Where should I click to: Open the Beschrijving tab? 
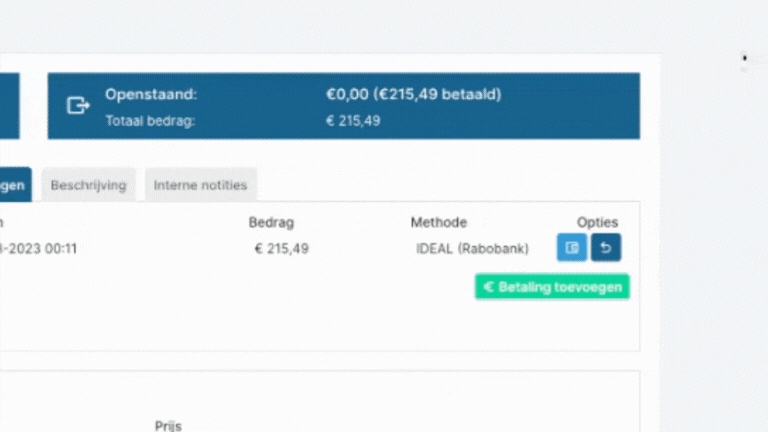tap(89, 185)
